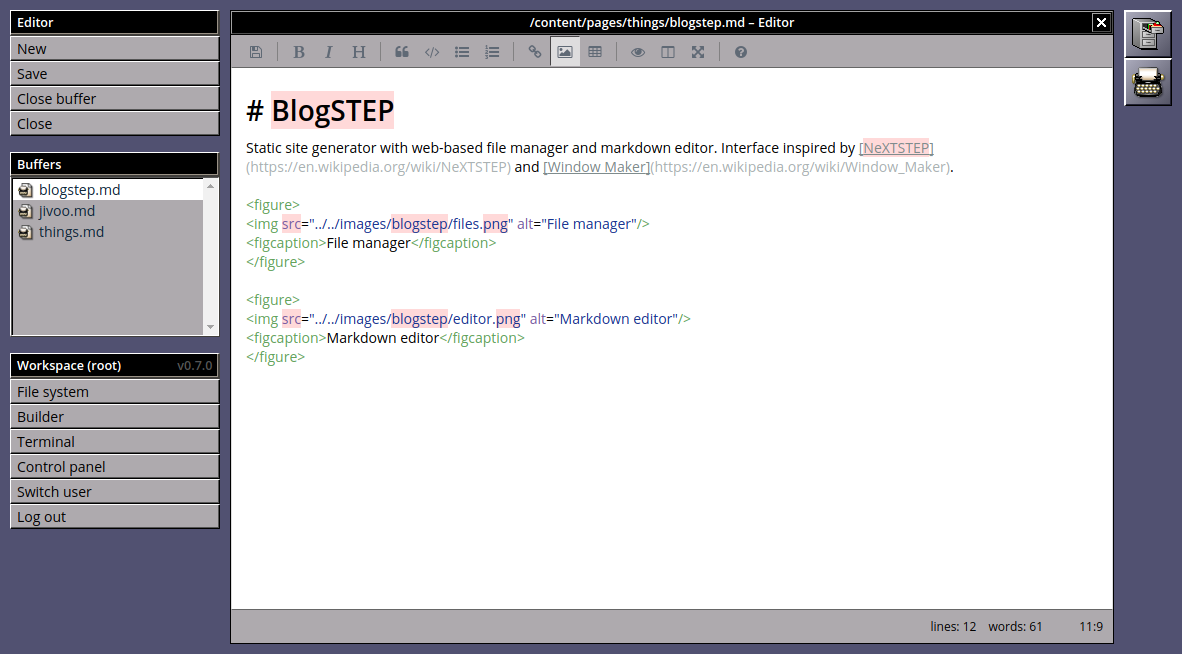
Task: Switch to the things.md buffer
Action: pyautogui.click(x=71, y=232)
